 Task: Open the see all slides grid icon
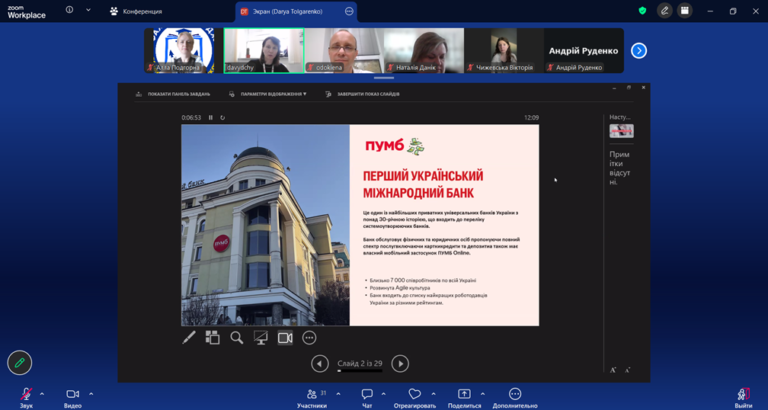click(213, 338)
